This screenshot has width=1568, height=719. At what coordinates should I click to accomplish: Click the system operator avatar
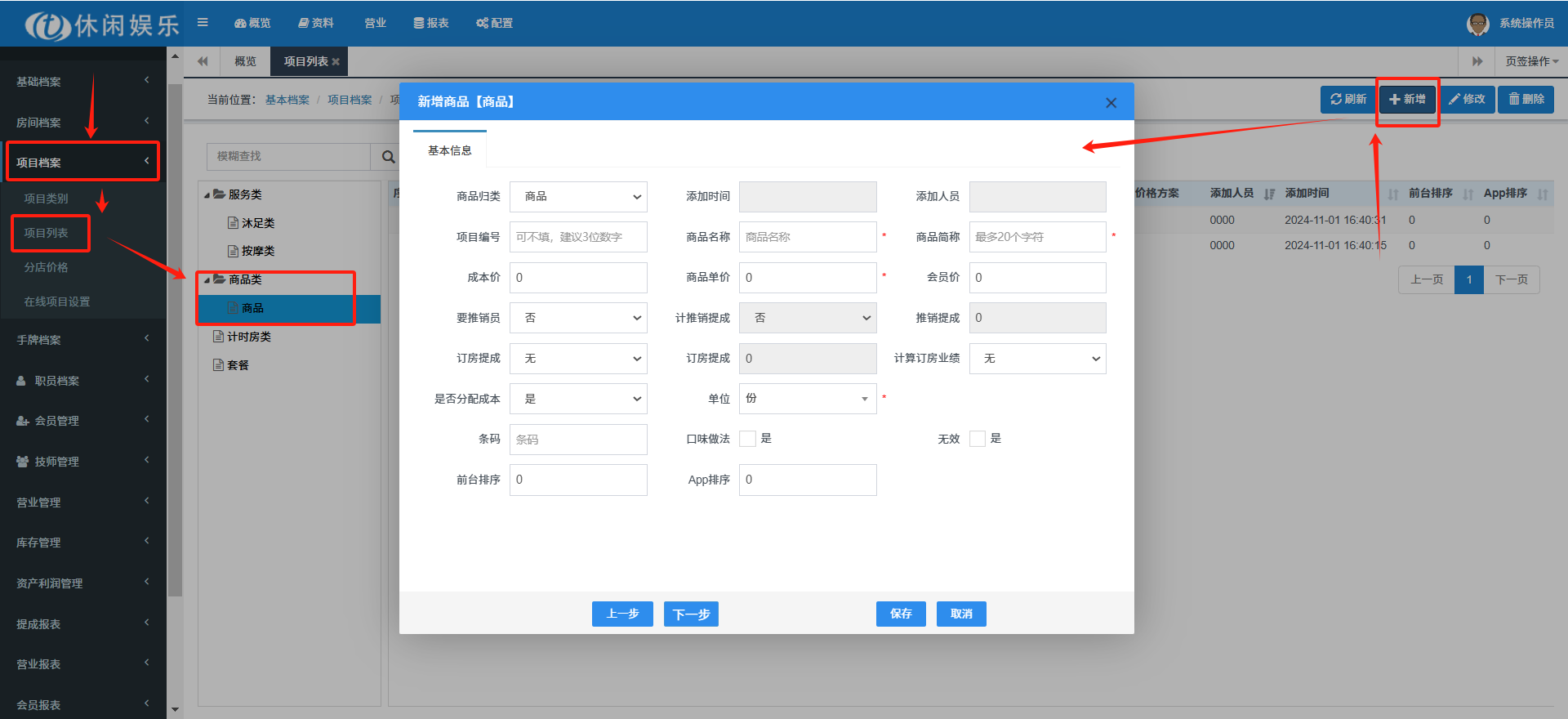pyautogui.click(x=1477, y=24)
